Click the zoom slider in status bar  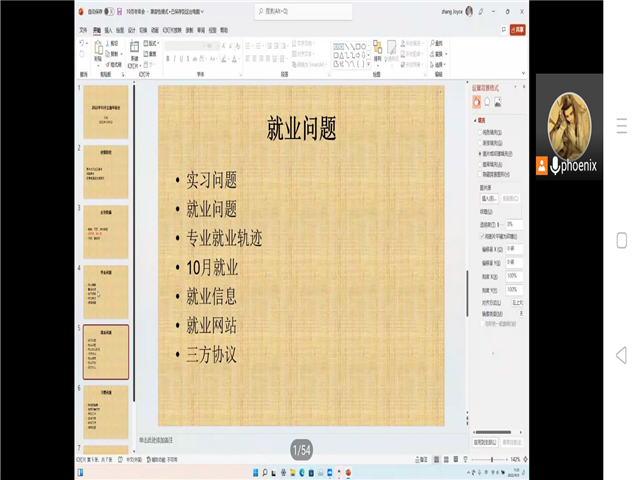click(x=490, y=459)
